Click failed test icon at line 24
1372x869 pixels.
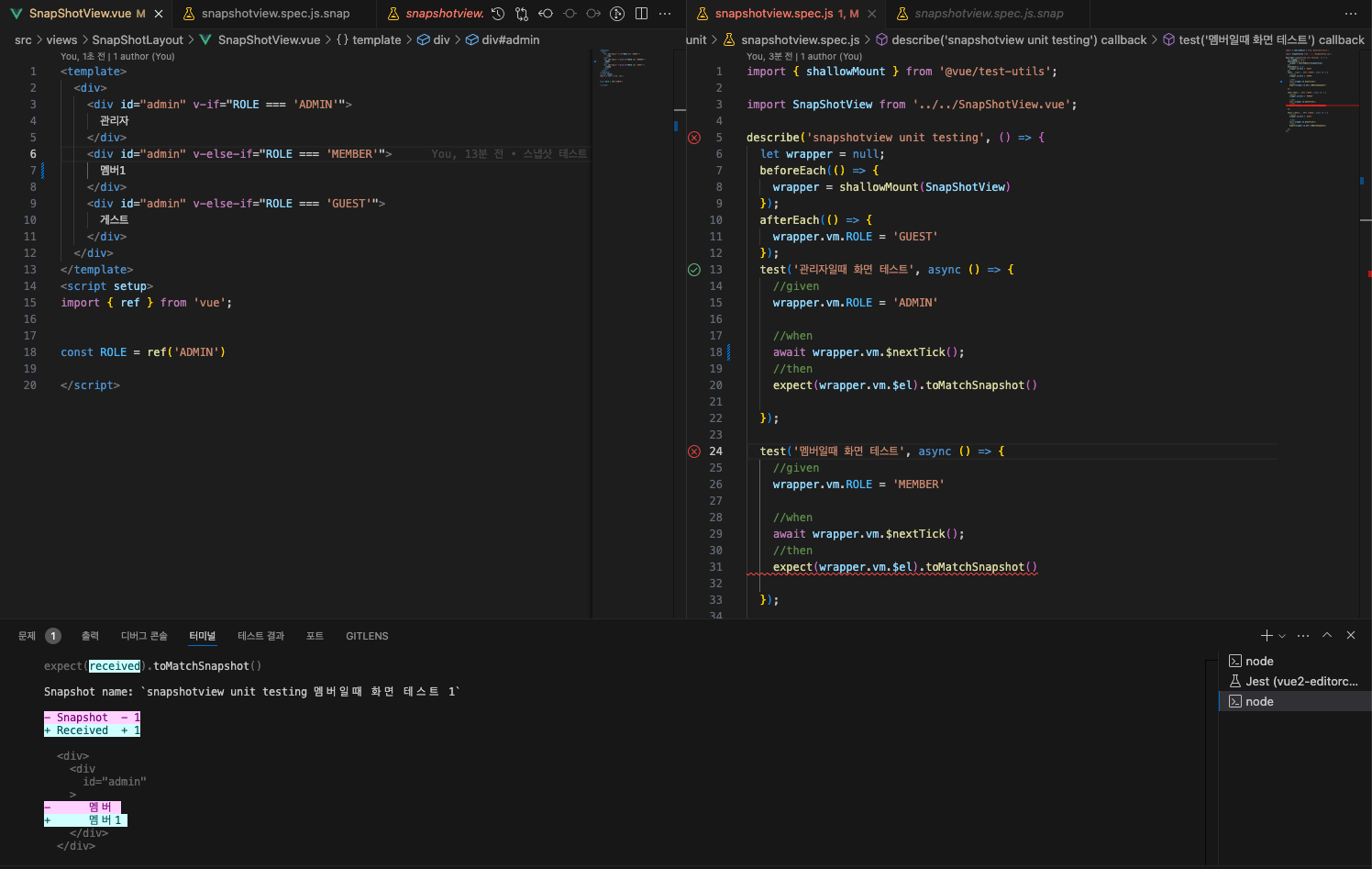click(x=694, y=451)
